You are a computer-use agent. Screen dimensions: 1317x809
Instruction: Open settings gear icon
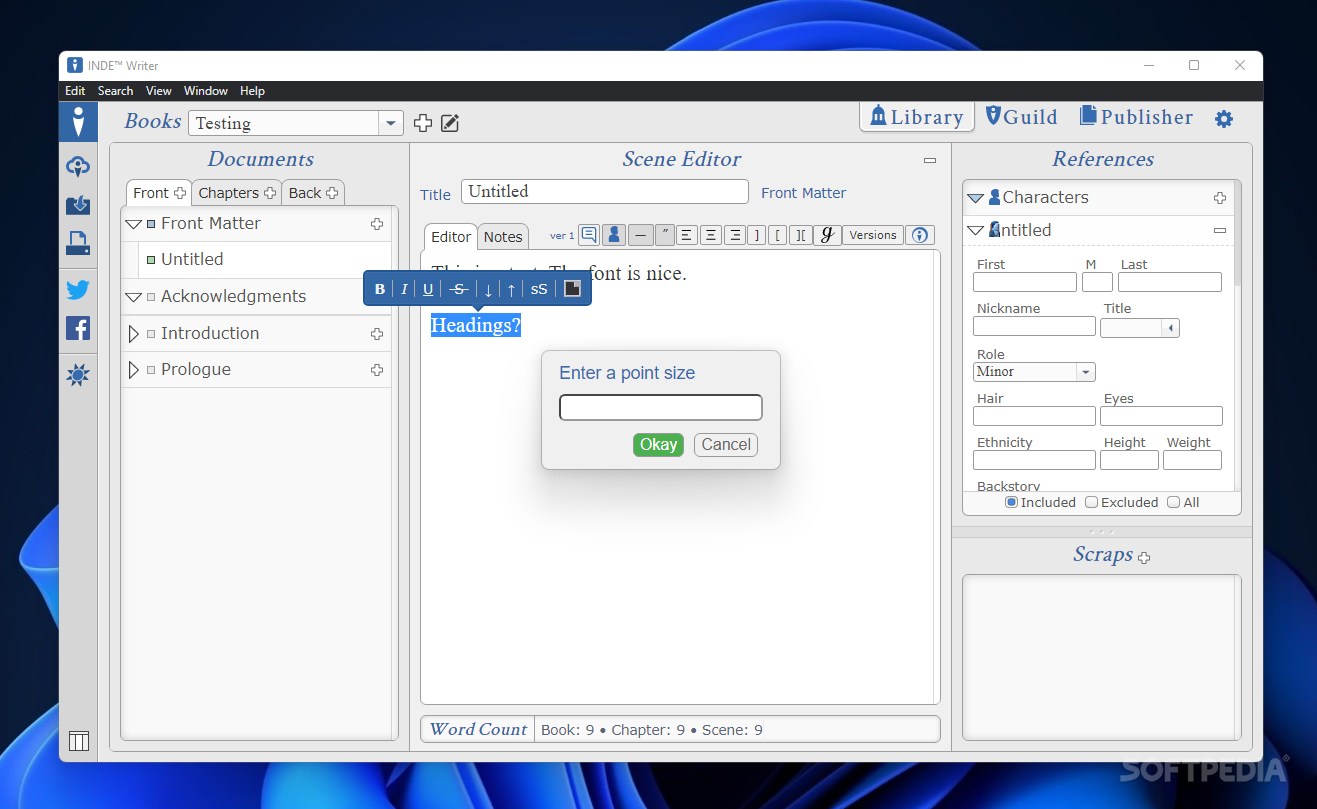[x=1224, y=119]
